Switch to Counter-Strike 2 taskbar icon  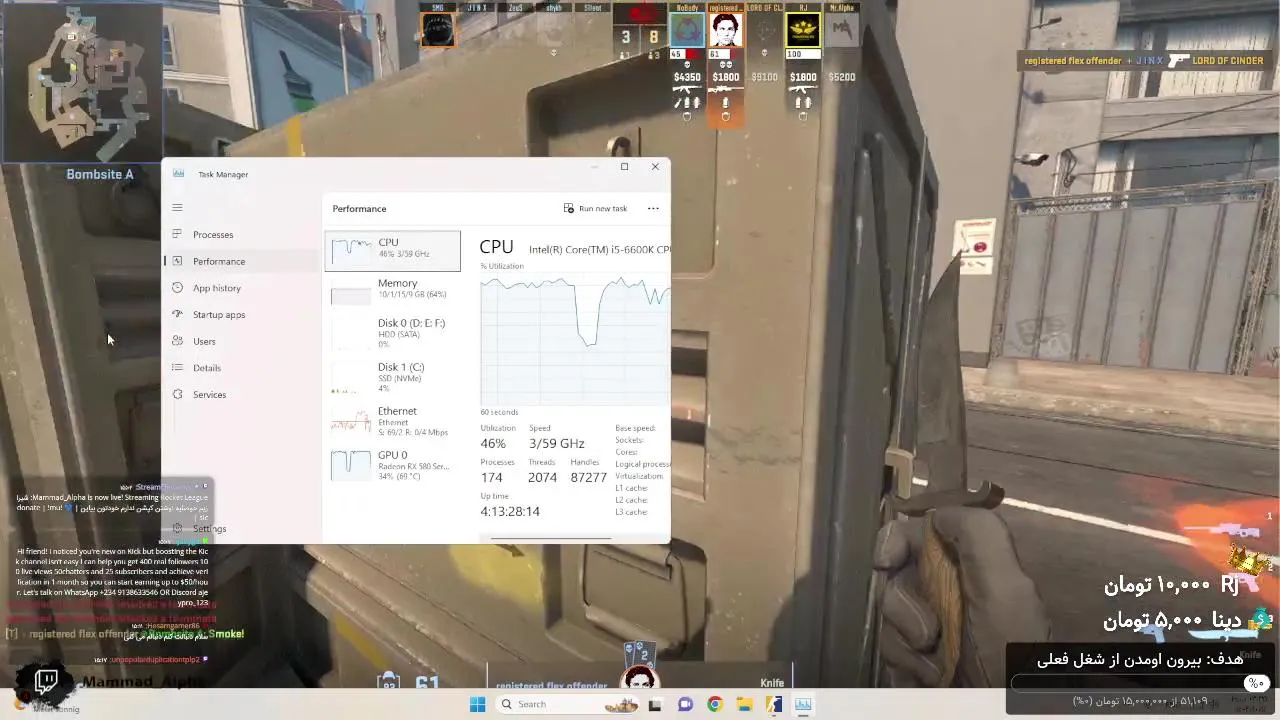pyautogui.click(x=774, y=704)
